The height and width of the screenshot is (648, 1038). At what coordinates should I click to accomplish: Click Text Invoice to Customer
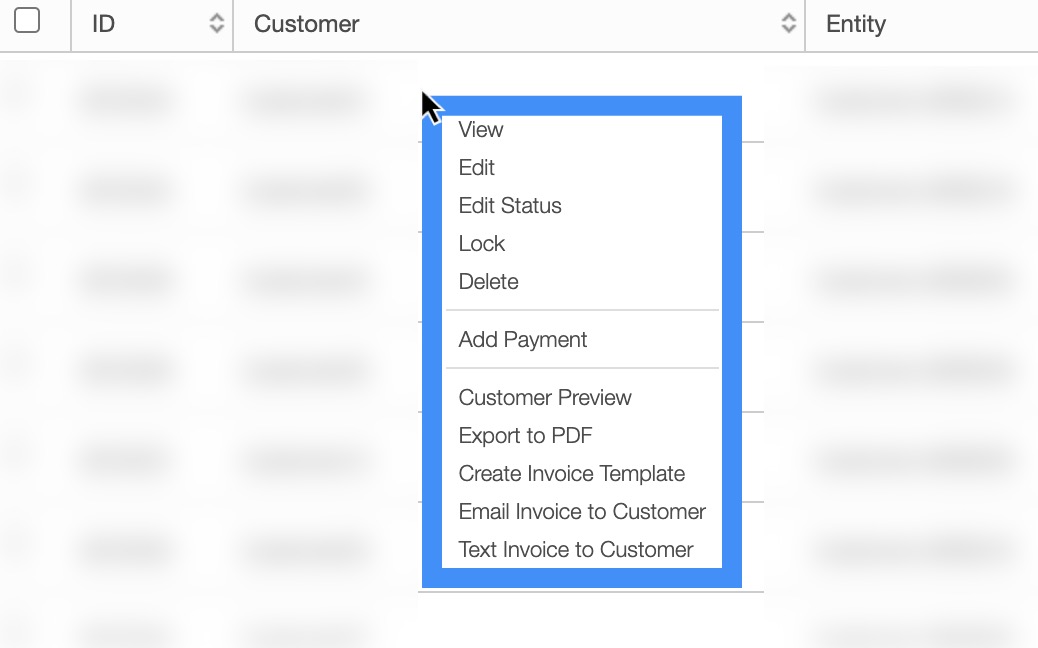pos(576,550)
